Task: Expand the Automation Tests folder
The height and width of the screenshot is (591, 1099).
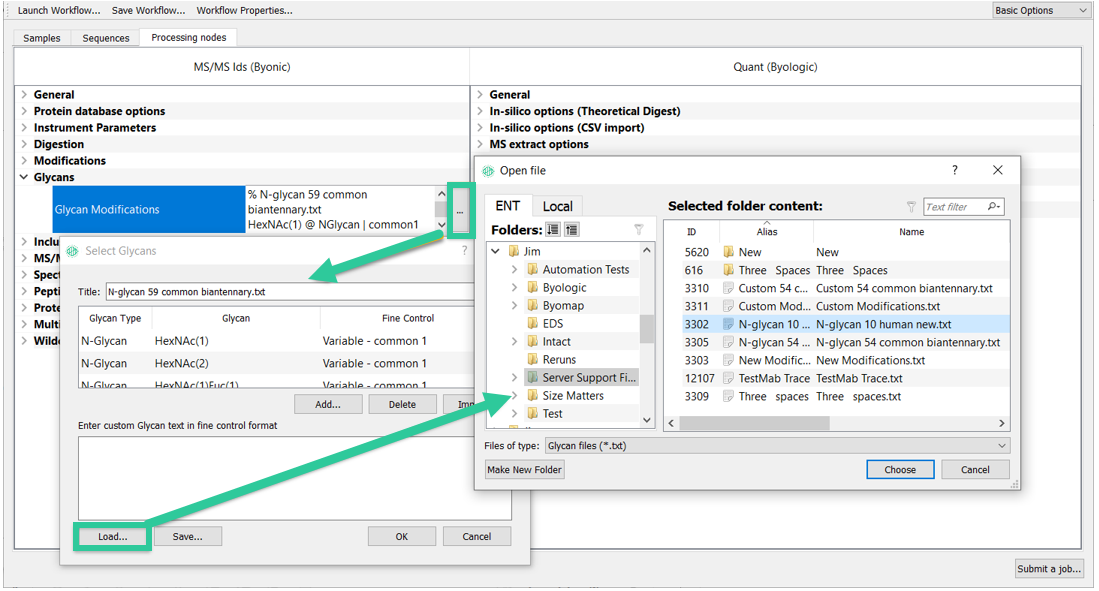Action: 514,269
